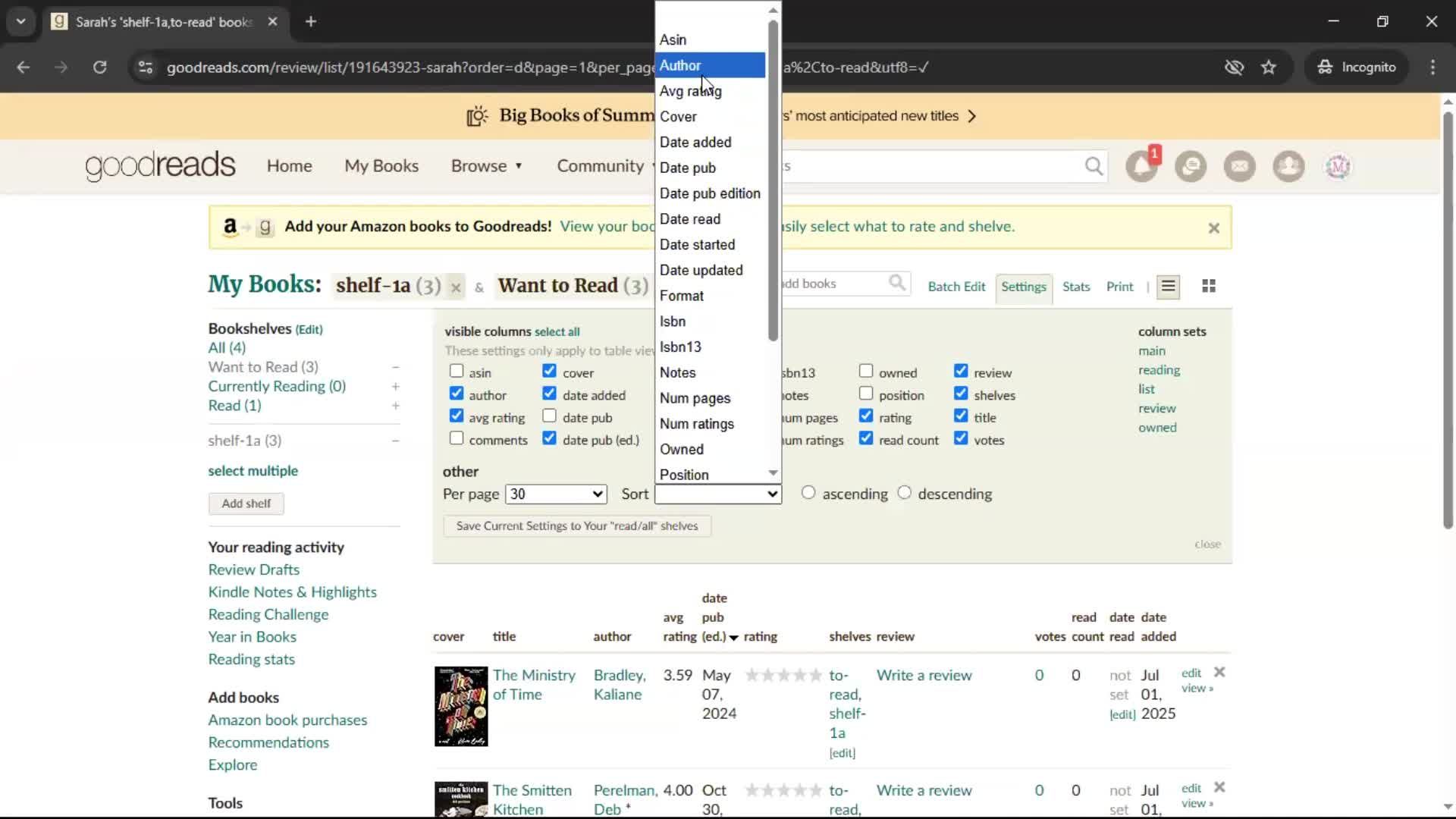Uncheck the review column checkbox
Viewport: 1456px width, 819px height.
tap(961, 371)
